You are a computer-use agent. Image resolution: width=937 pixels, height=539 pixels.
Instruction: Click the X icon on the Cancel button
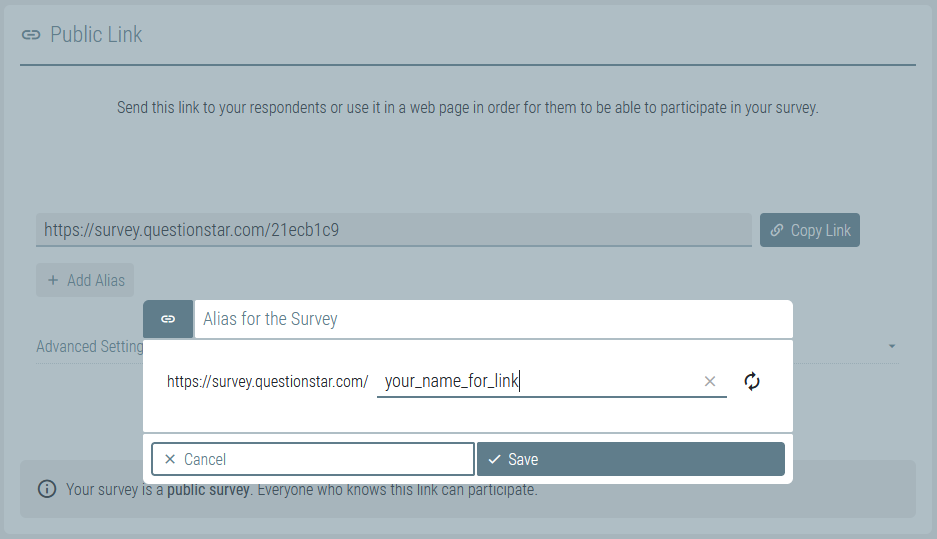(x=170, y=459)
